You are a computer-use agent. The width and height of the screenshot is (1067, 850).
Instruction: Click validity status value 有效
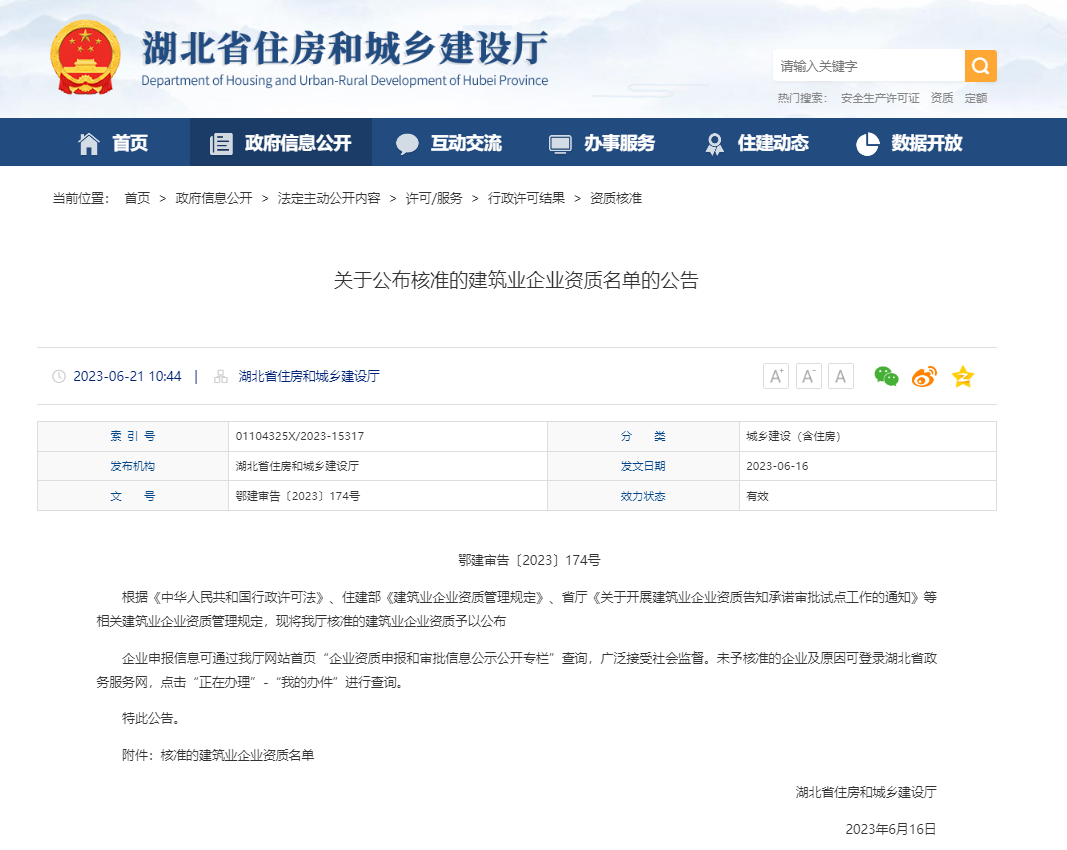click(x=757, y=496)
